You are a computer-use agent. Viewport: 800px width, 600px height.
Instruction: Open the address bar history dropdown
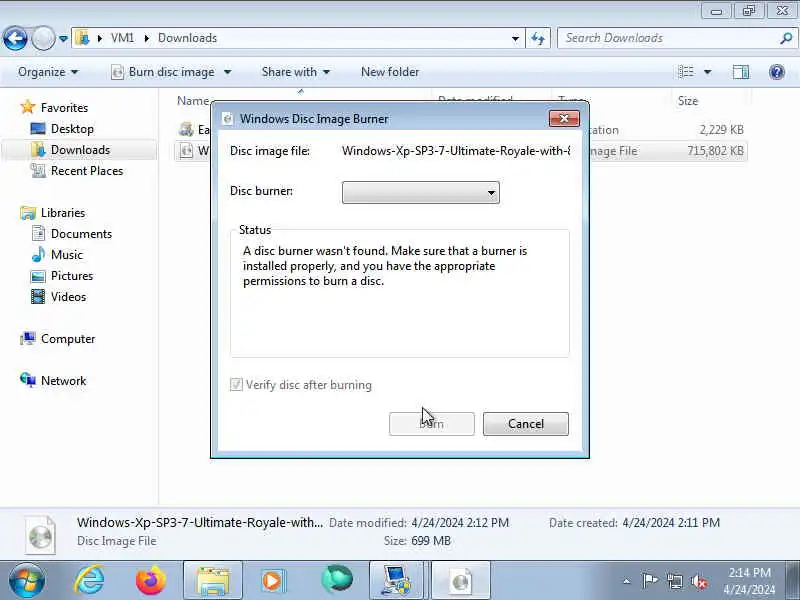(x=515, y=38)
